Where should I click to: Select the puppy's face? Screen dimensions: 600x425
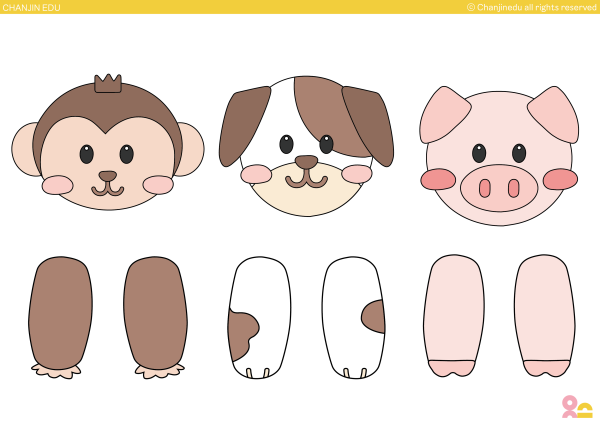(x=306, y=195)
